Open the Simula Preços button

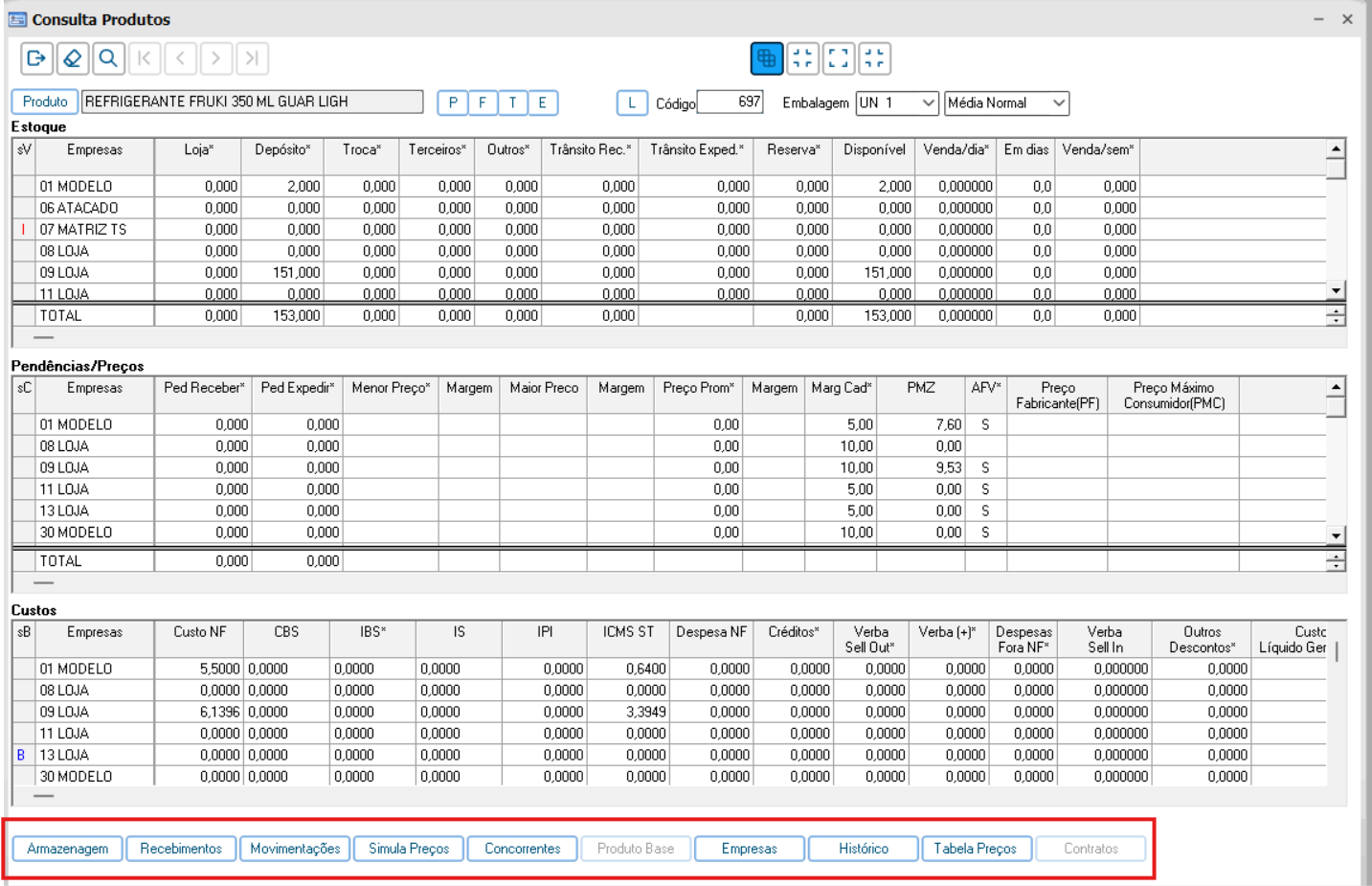[x=409, y=849]
